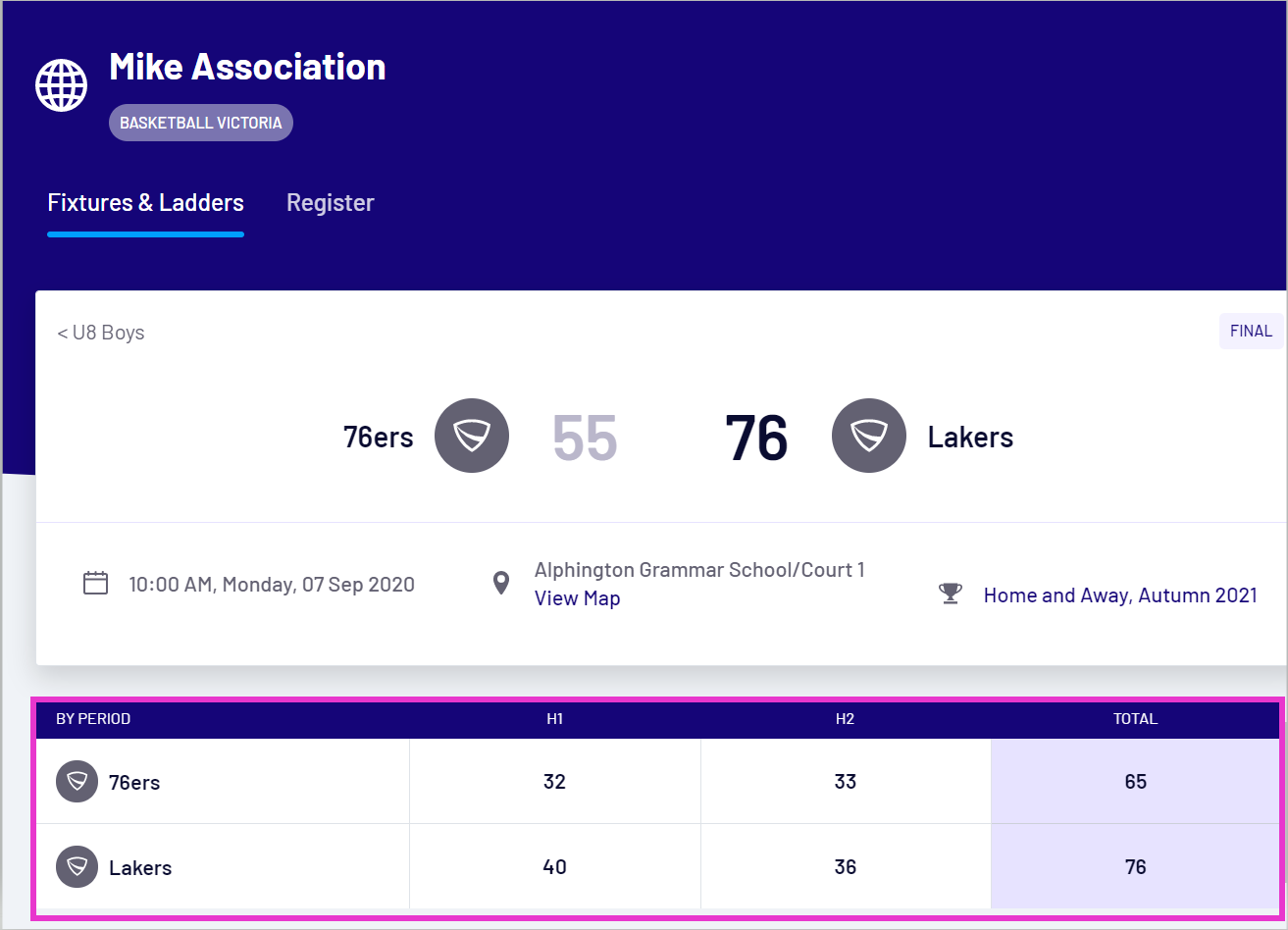Click the 76ers shield logo beside score 55
The height and width of the screenshot is (930, 1288).
coord(471,436)
